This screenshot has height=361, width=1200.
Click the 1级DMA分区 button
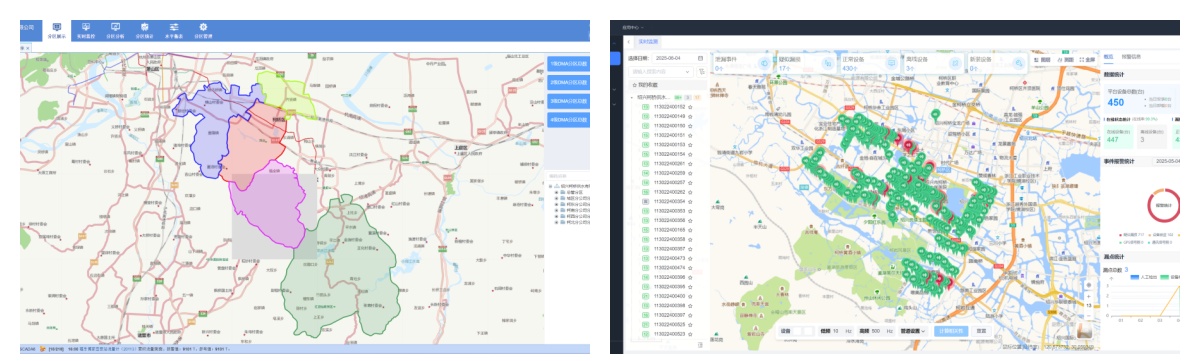pos(568,63)
